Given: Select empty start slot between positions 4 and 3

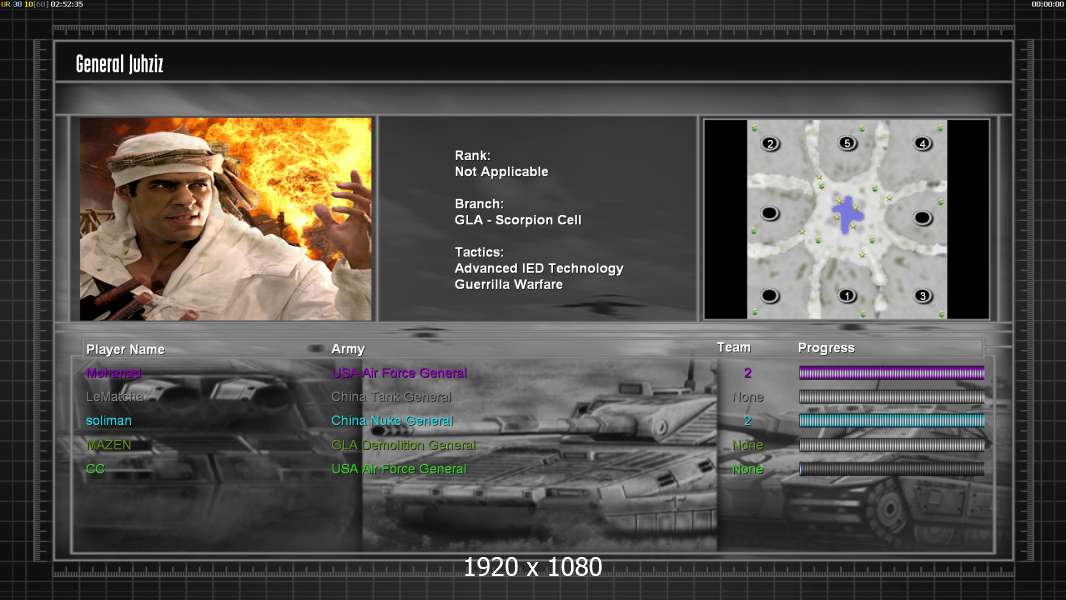Looking at the screenshot, I should [x=922, y=217].
